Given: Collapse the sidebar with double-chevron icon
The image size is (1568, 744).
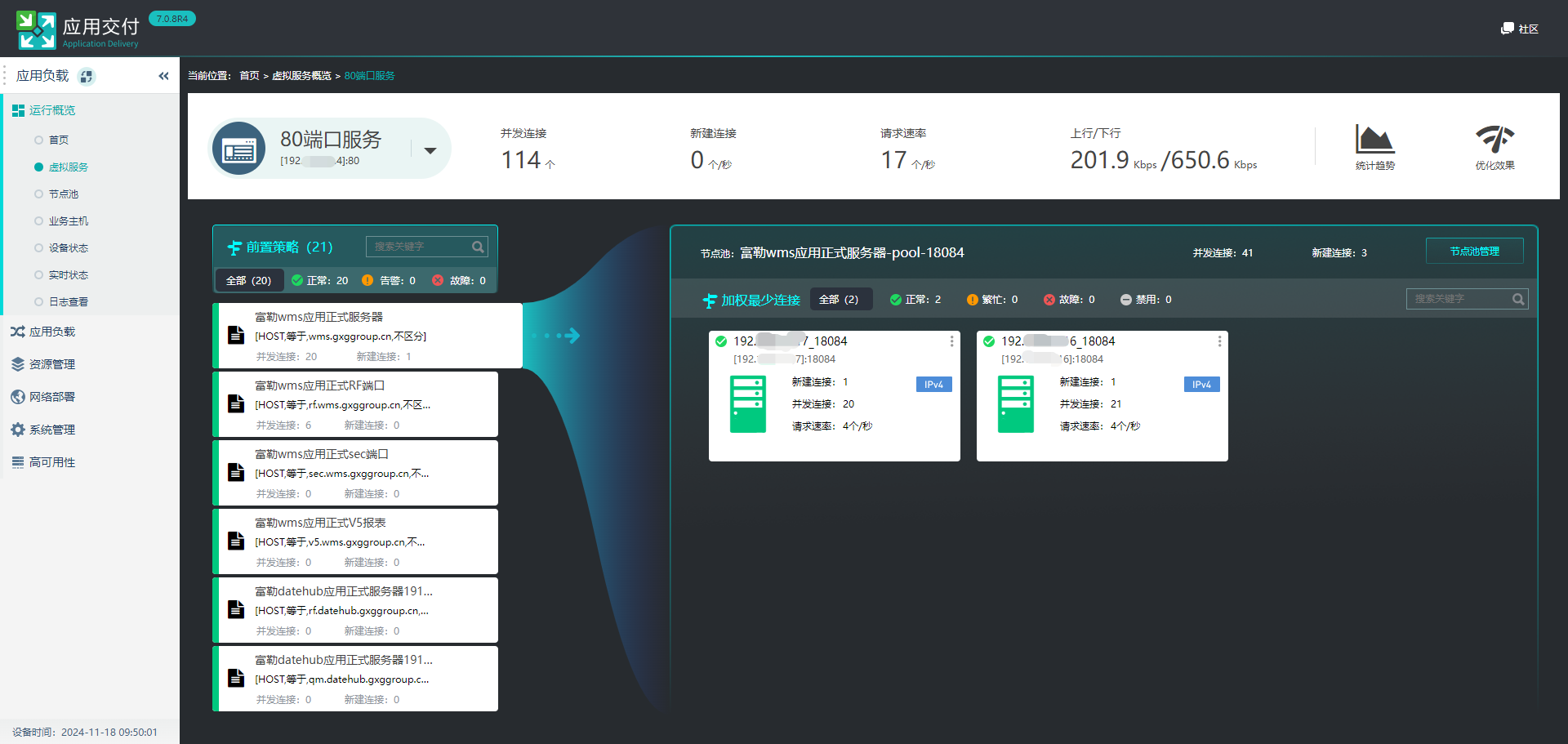Looking at the screenshot, I should tap(163, 76).
